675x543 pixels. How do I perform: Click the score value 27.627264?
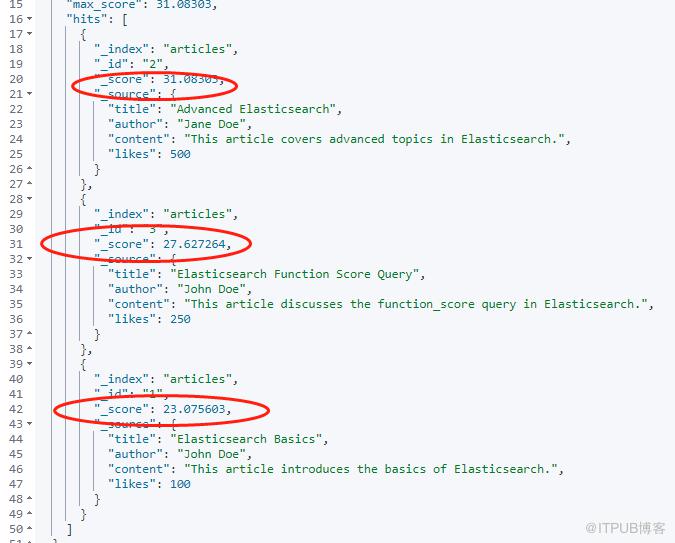click(194, 244)
